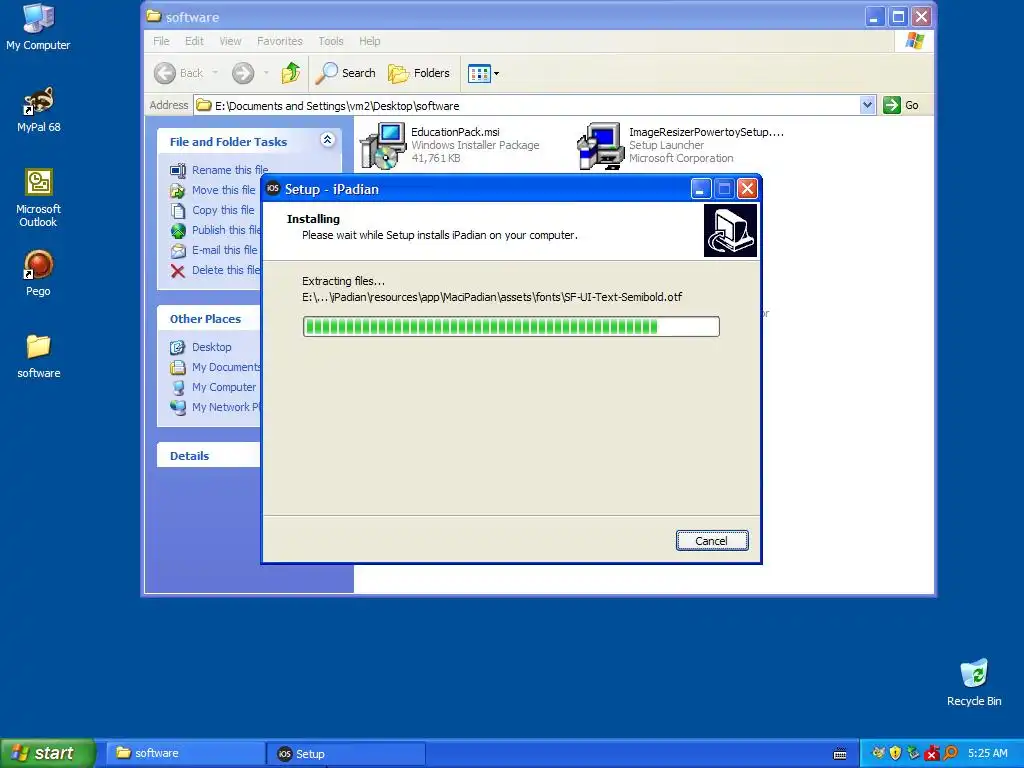Click the Go button
Viewport: 1024px width, 768px height.
901,105
